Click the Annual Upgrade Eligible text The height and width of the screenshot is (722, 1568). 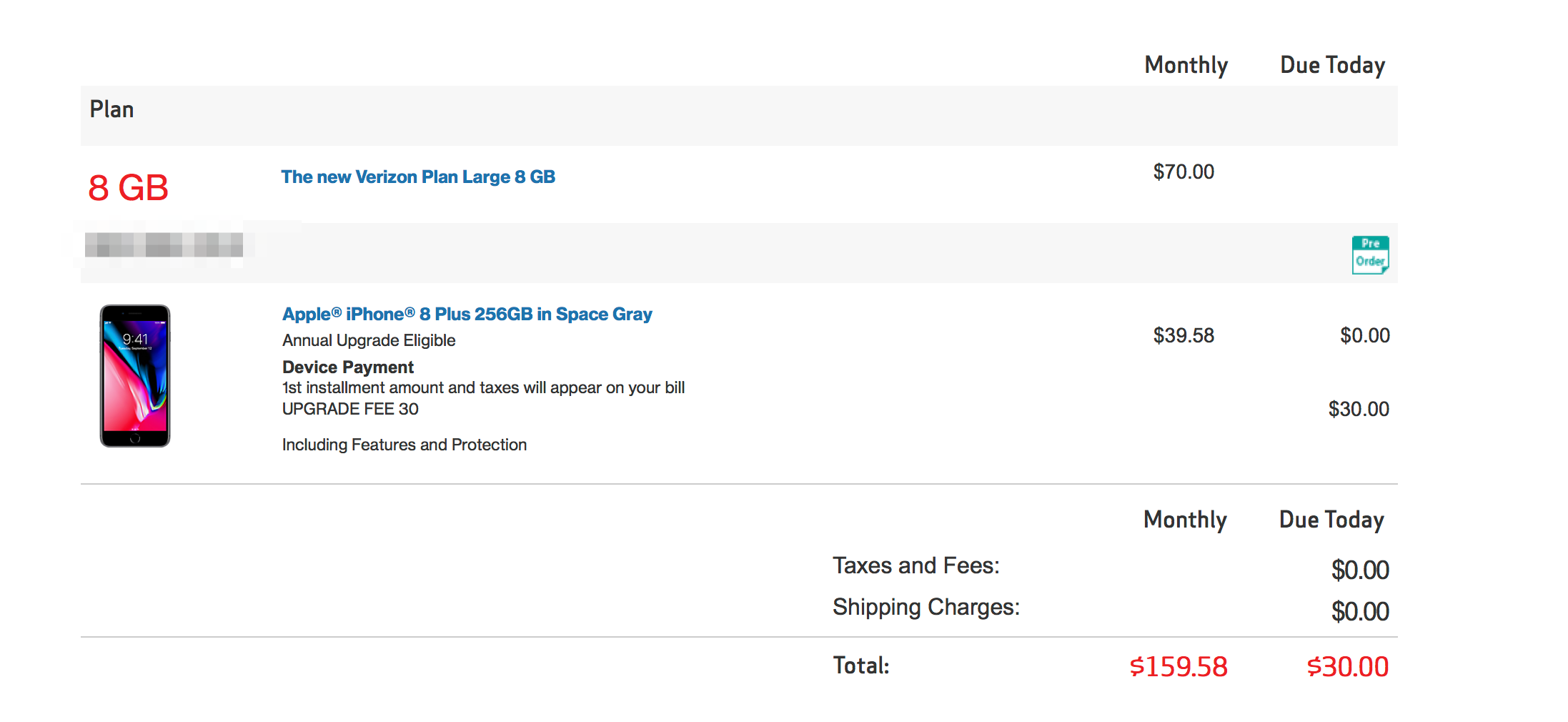click(369, 340)
